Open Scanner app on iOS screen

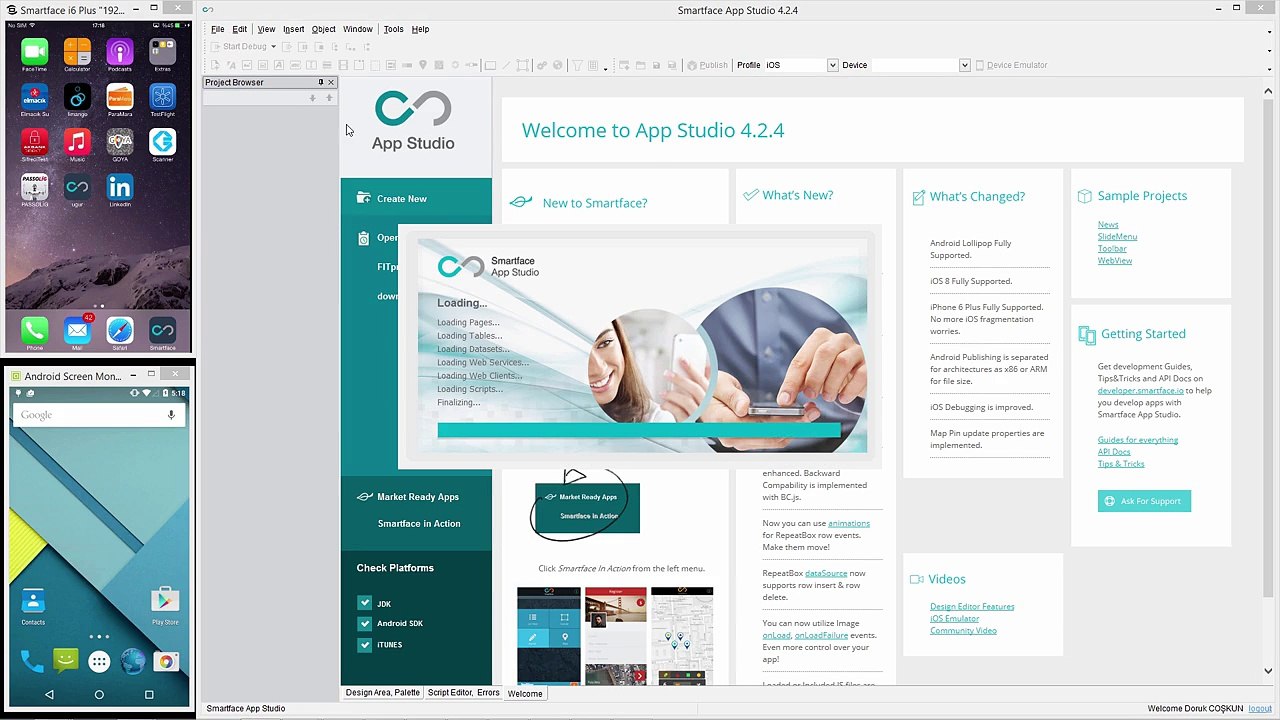point(162,142)
